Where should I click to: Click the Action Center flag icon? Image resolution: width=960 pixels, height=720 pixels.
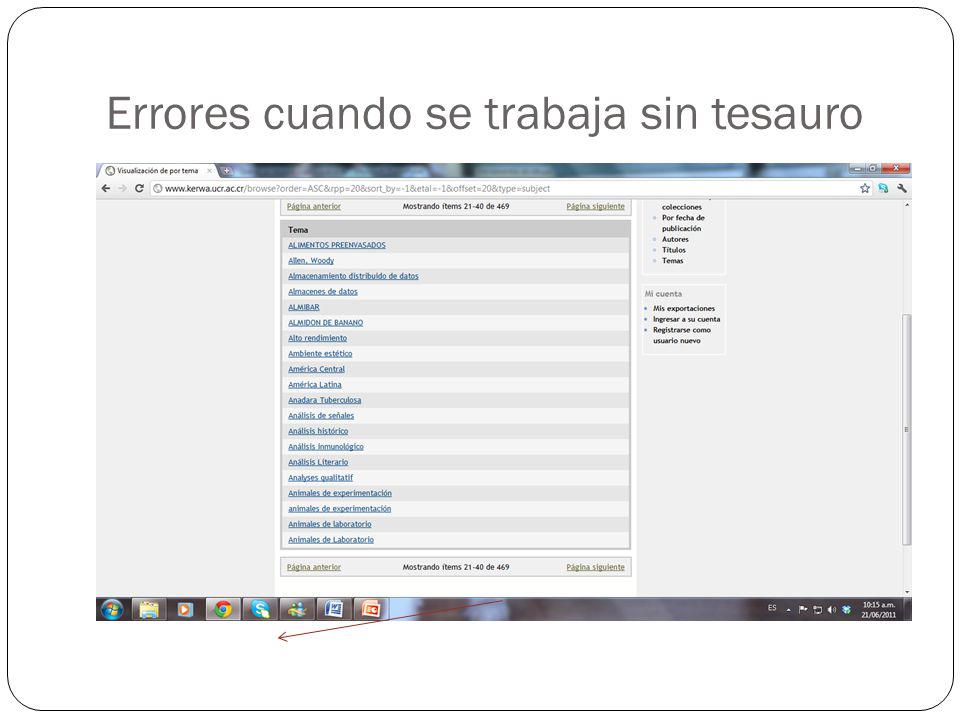coord(803,609)
